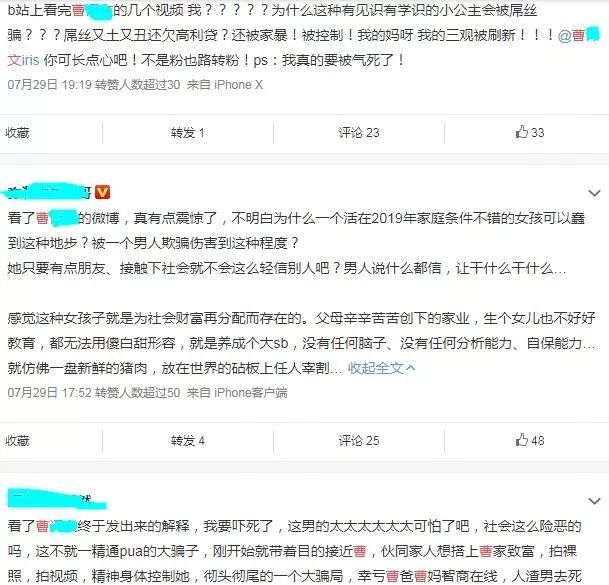The height and width of the screenshot is (585, 609).
Task: Click 收藏 under the first post
Action: click(17, 133)
